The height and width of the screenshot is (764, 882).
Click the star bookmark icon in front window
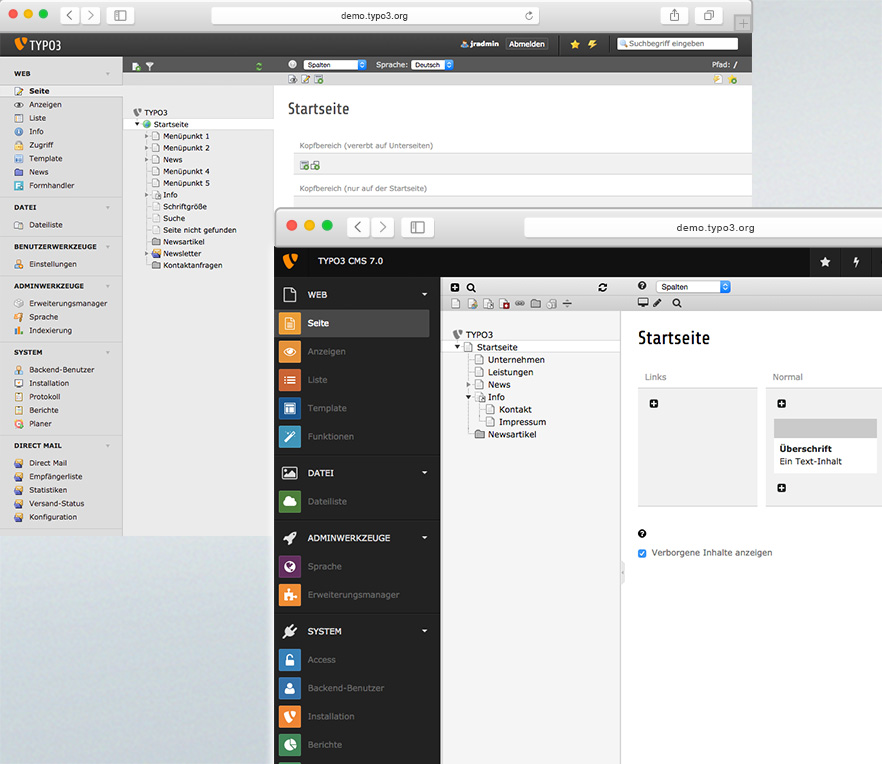coord(825,262)
